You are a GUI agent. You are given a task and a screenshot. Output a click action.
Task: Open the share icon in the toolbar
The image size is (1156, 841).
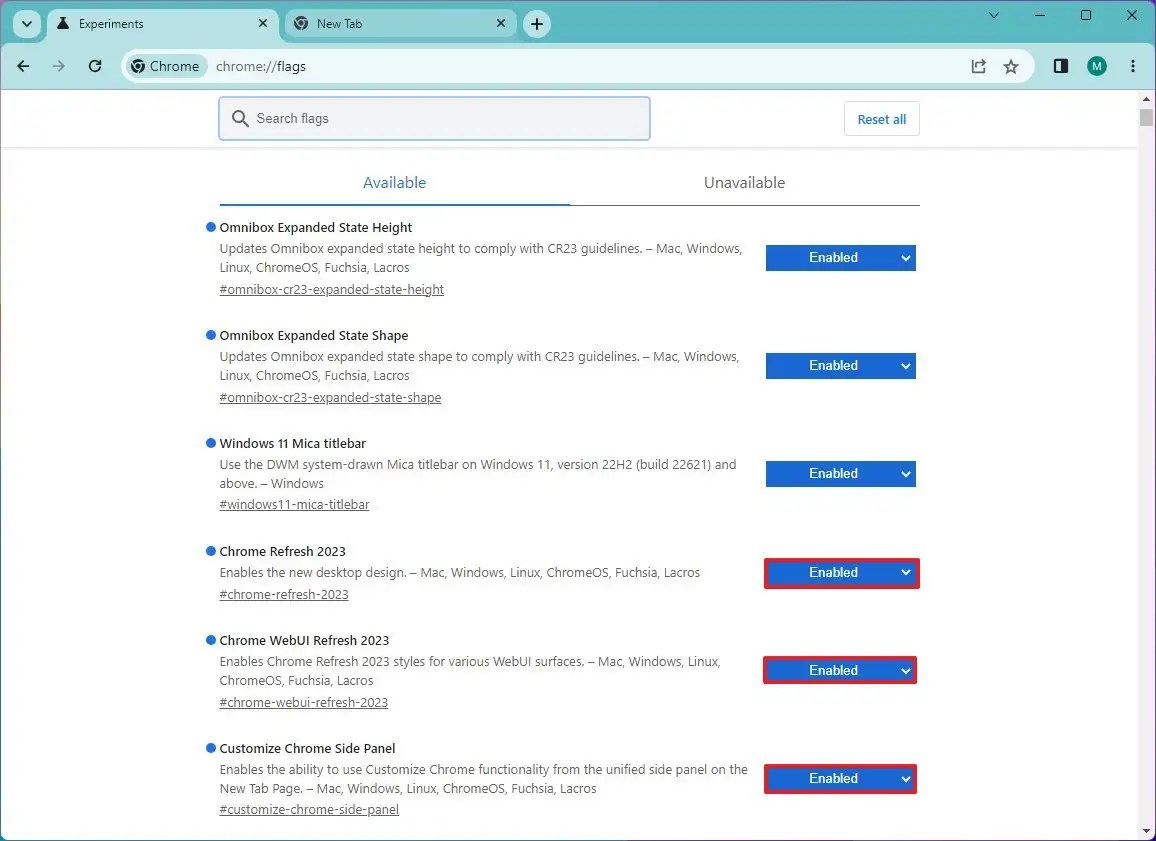click(978, 66)
